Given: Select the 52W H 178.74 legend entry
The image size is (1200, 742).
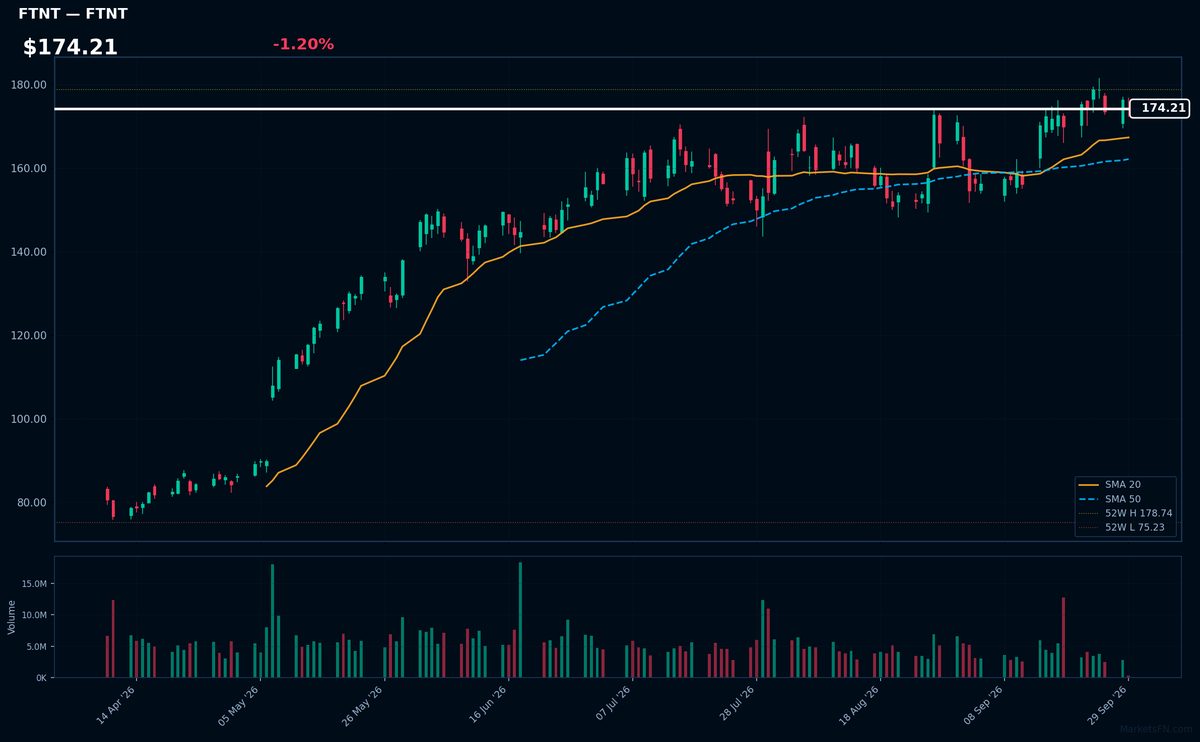Looking at the screenshot, I should pos(1127,513).
